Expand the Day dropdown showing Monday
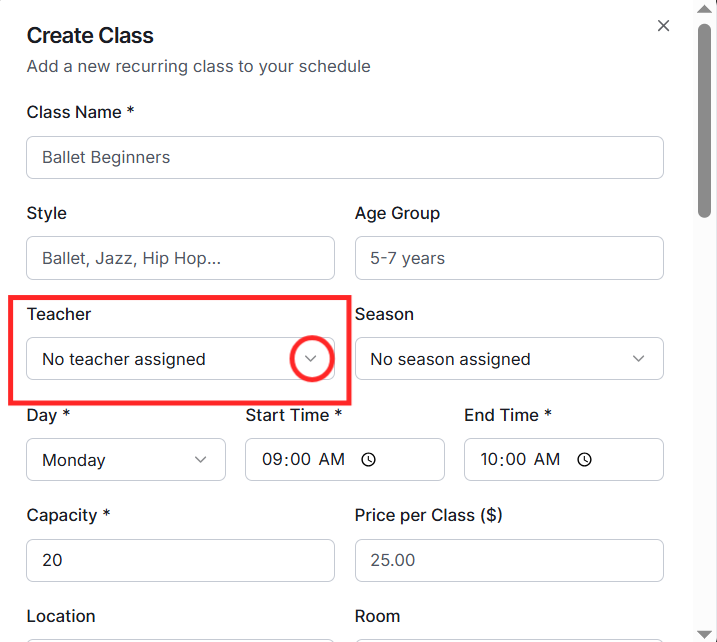Screen dimensions: 717x642 coord(125,460)
